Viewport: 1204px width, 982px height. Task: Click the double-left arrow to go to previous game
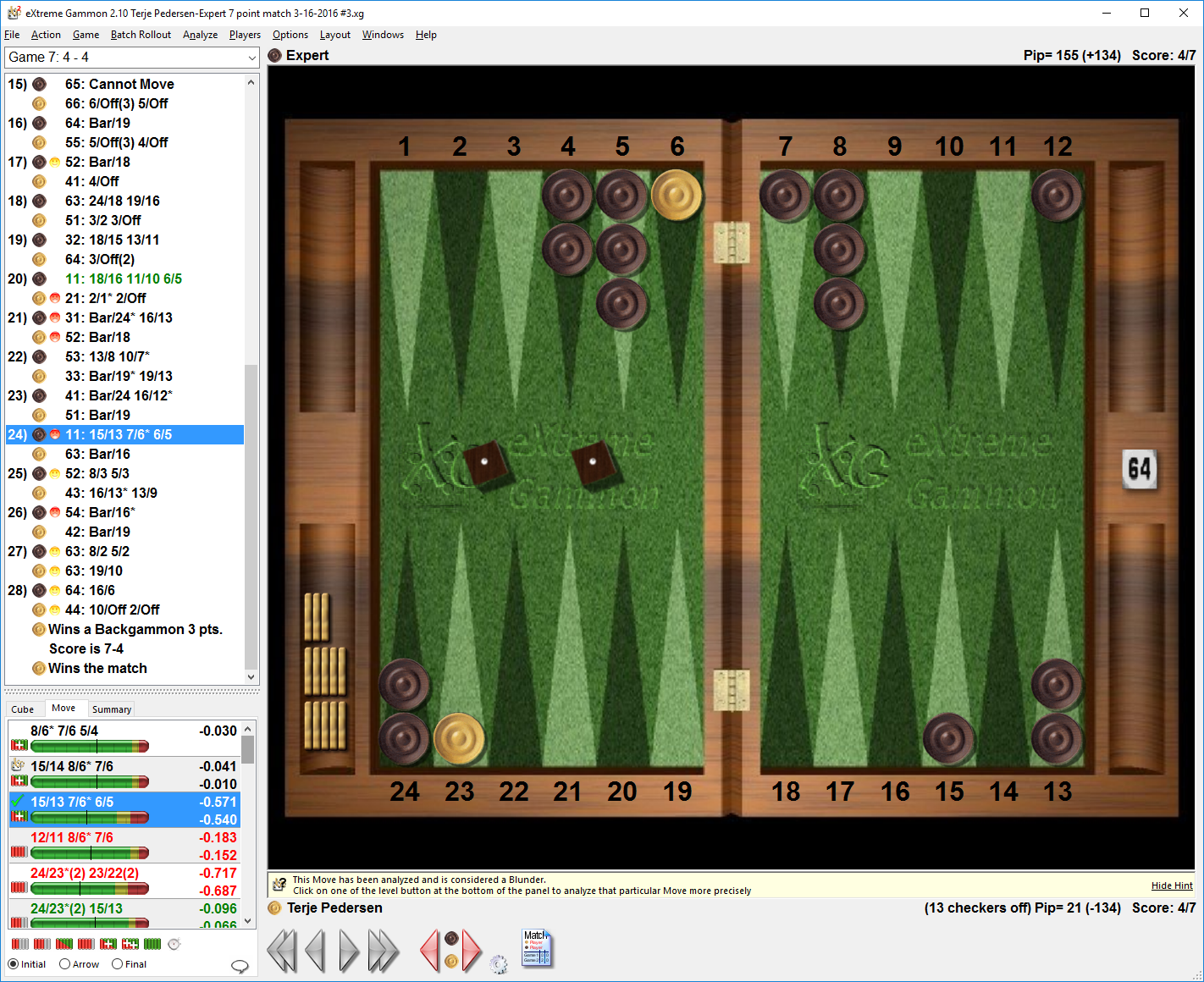tap(282, 950)
